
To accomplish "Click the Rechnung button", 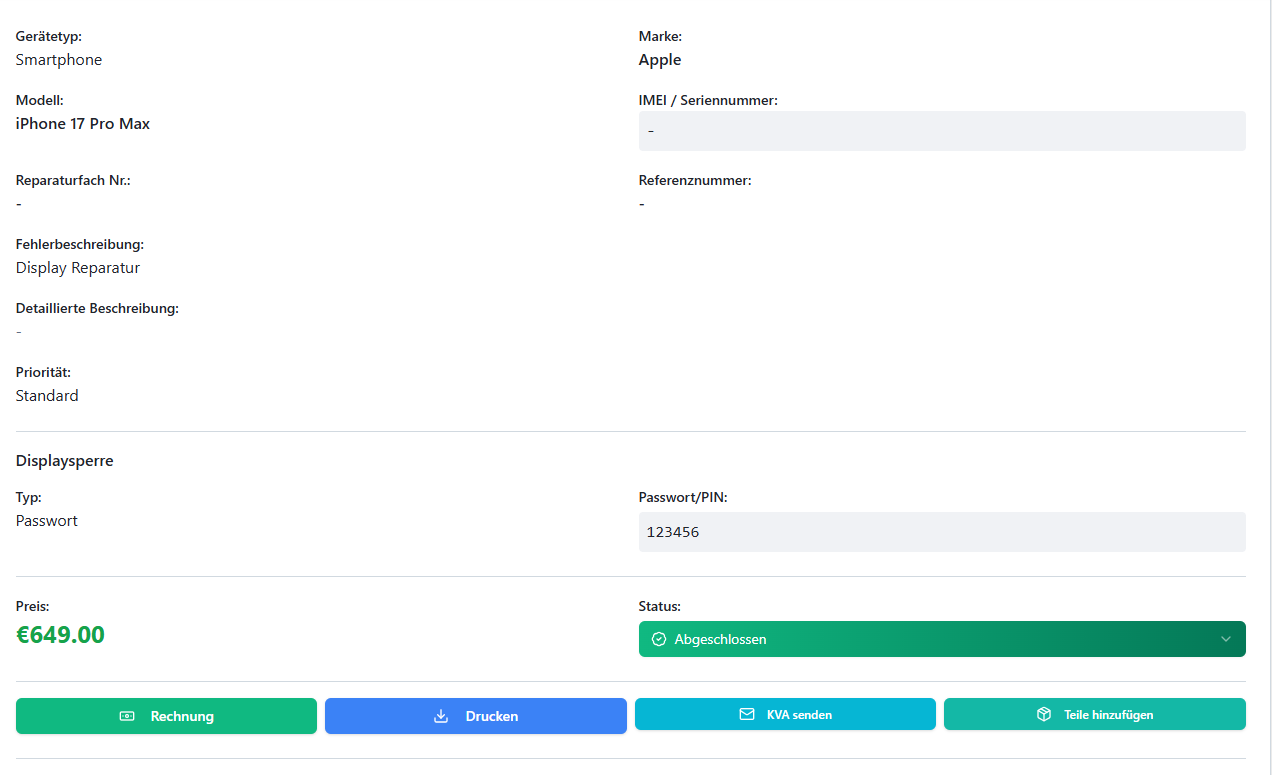I will (166, 716).
